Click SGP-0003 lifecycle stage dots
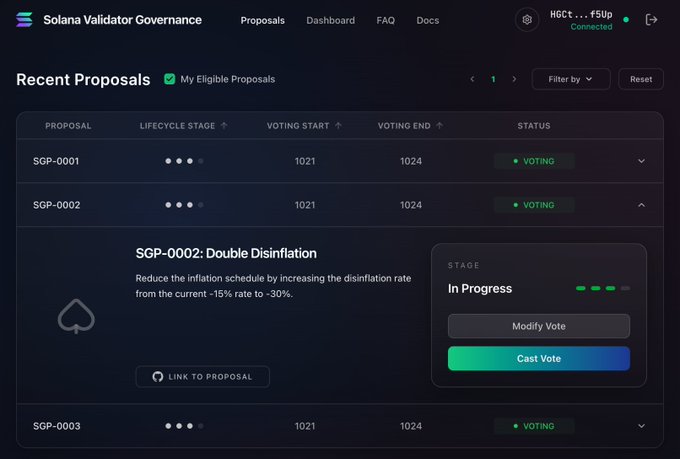Image resolution: width=680 pixels, height=459 pixels. [x=184, y=426]
